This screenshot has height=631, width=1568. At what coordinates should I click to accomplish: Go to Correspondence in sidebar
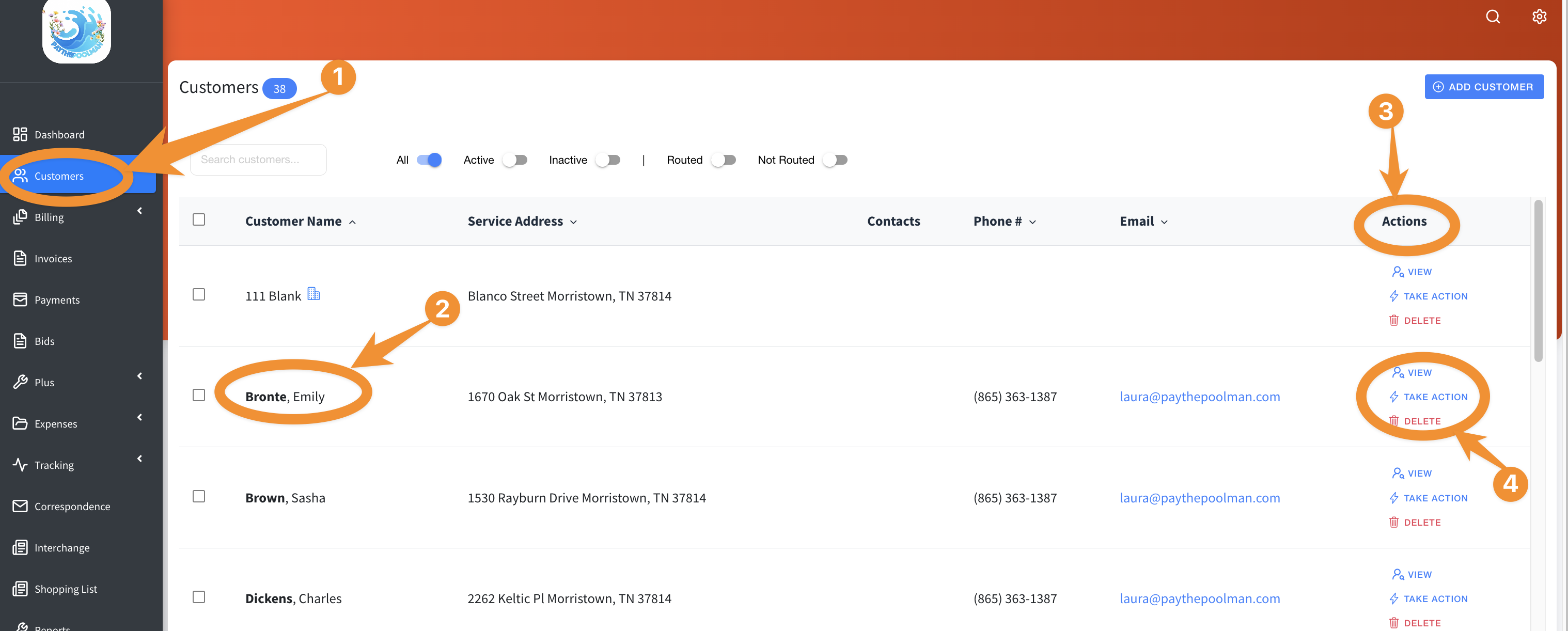point(72,506)
